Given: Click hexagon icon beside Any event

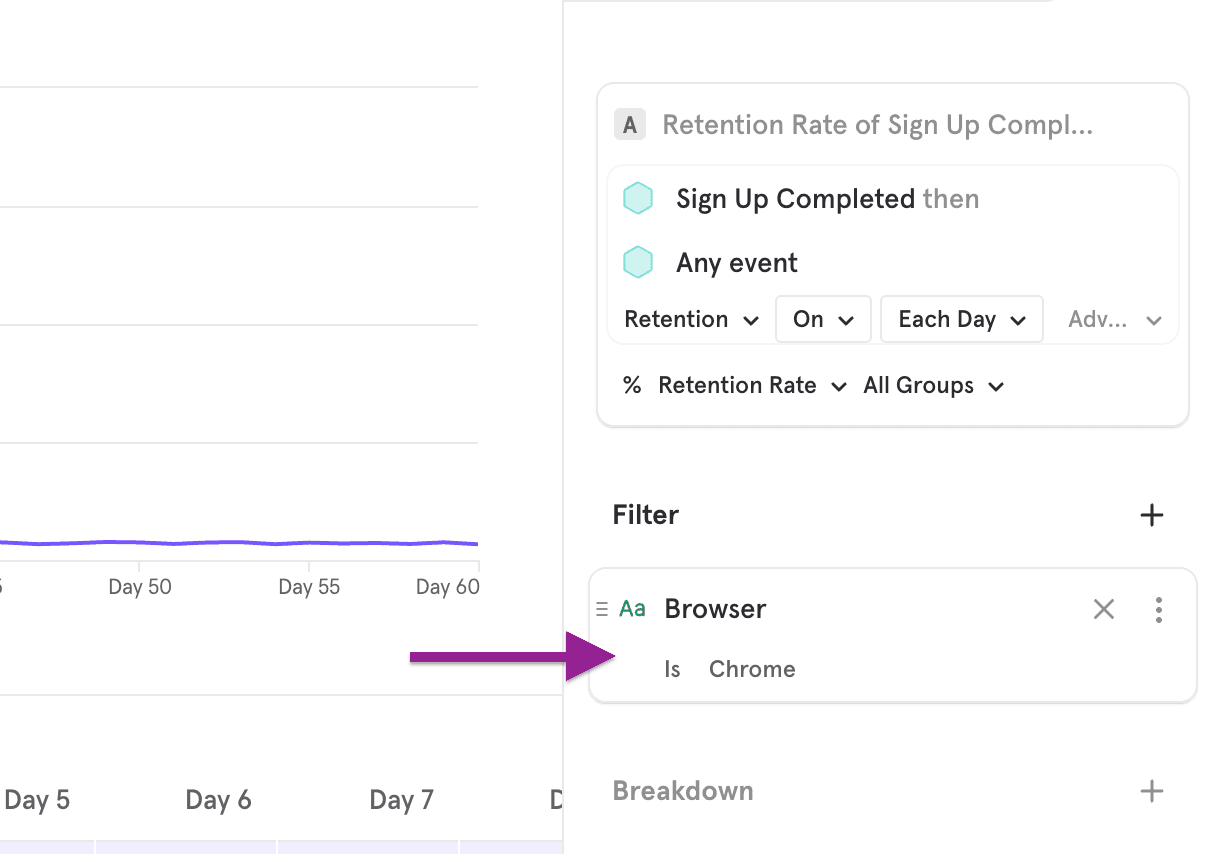Looking at the screenshot, I should [638, 263].
